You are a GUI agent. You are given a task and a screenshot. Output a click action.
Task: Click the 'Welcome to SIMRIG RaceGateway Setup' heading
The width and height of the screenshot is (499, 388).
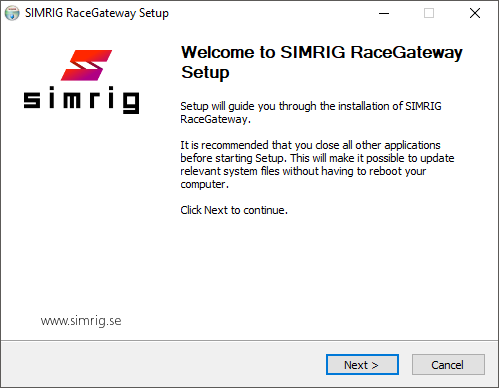pos(322,62)
